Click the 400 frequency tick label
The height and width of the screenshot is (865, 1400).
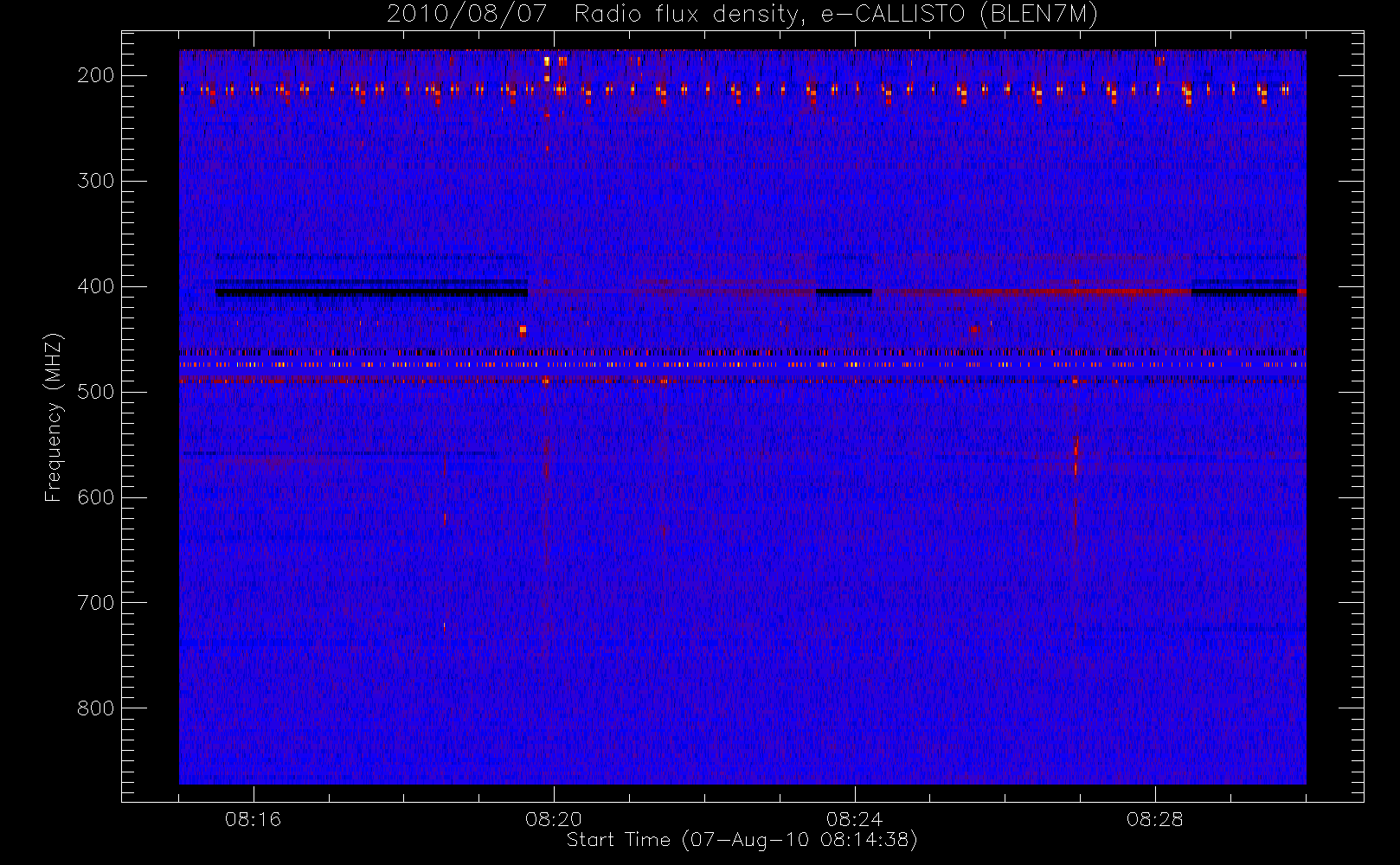(x=96, y=286)
